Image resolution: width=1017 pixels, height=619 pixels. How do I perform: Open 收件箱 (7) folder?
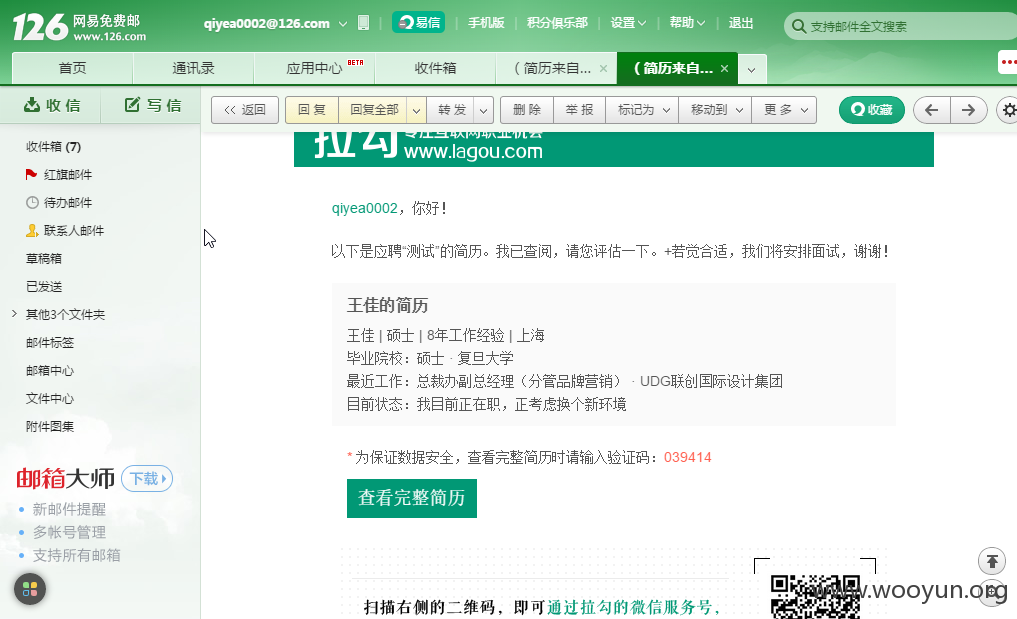pyautogui.click(x=53, y=147)
